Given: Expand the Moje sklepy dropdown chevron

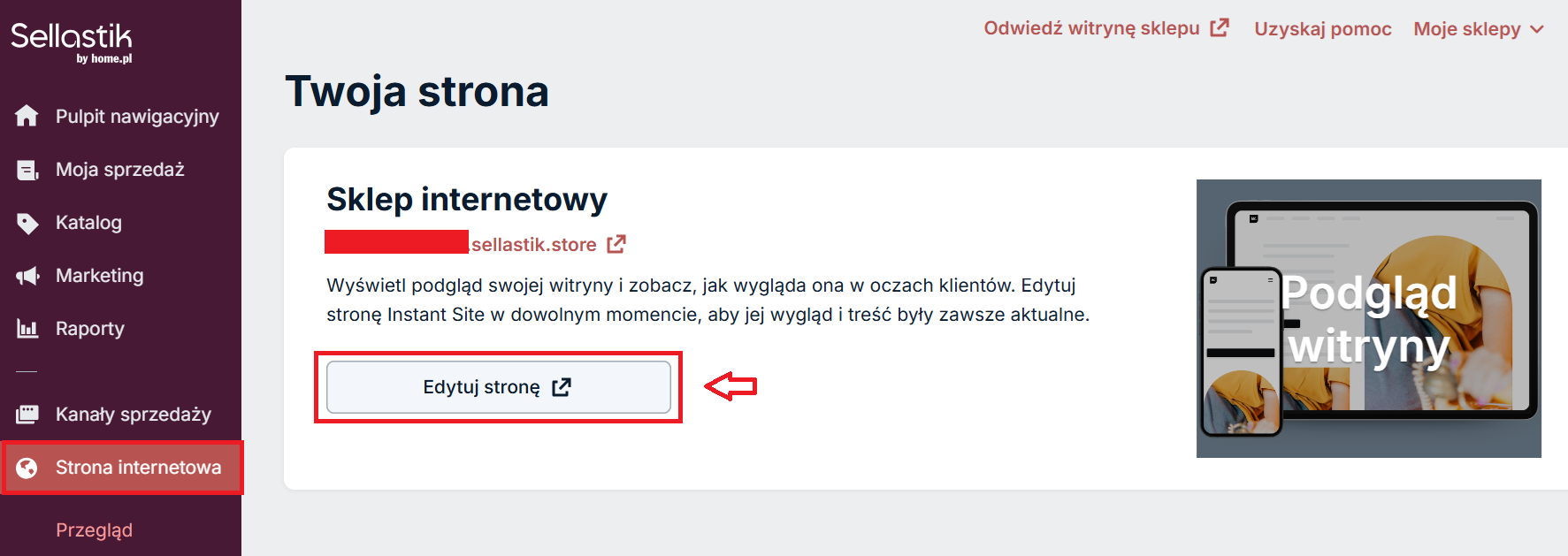Looking at the screenshot, I should 1537,29.
